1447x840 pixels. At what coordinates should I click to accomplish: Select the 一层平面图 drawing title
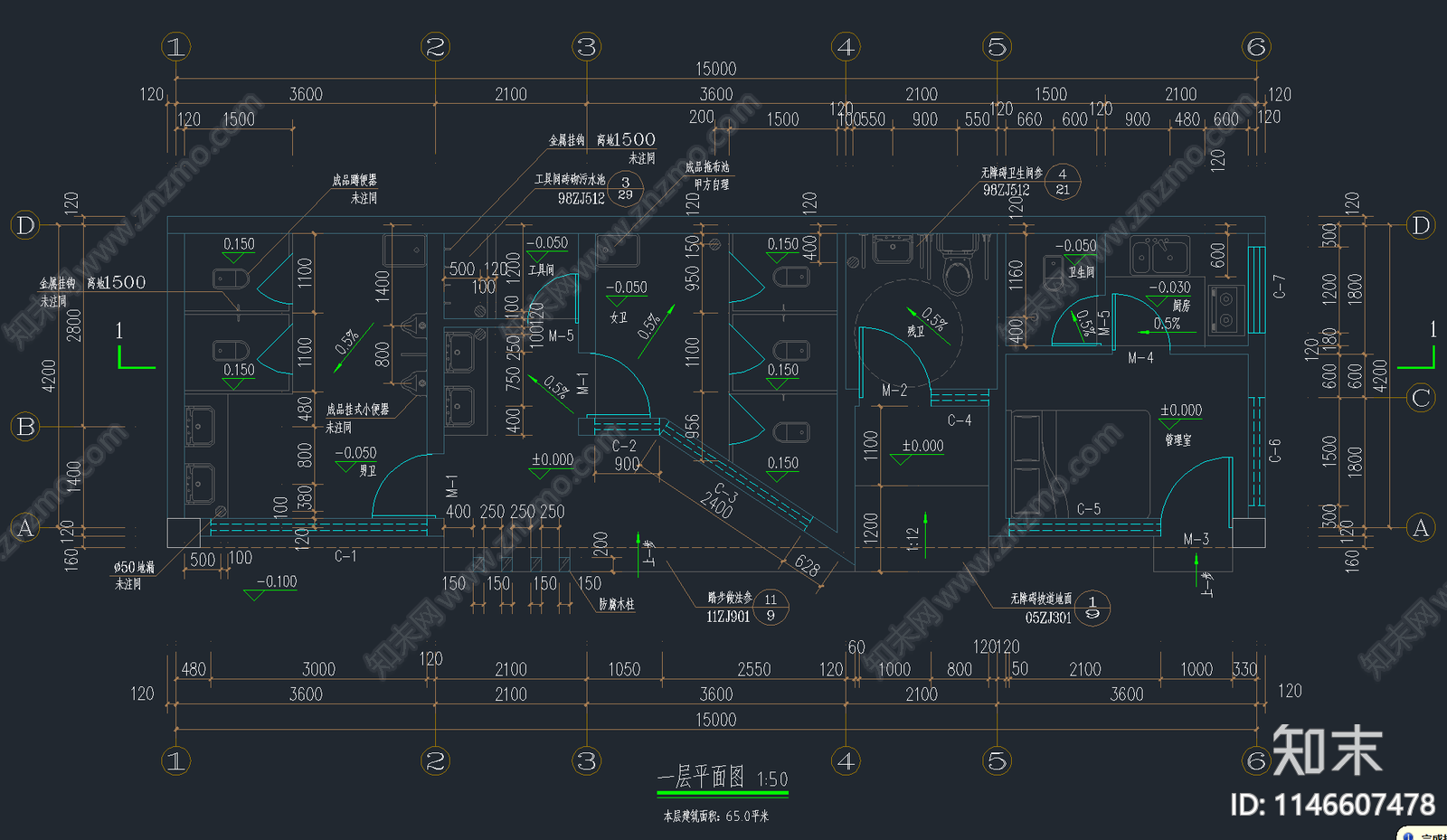701,777
